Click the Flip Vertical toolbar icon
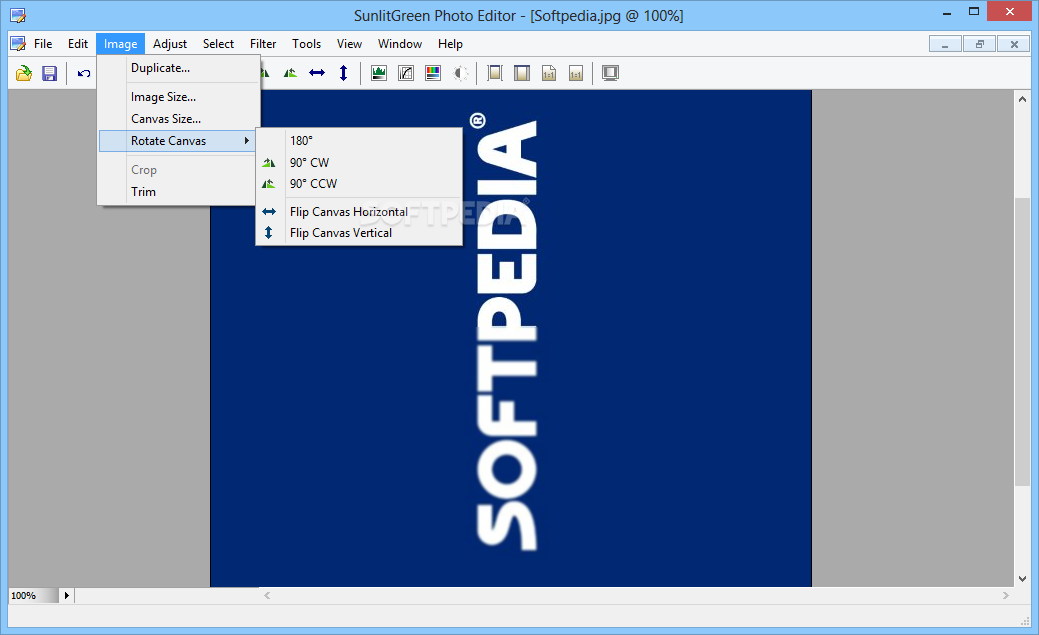This screenshot has height=635, width=1039. (343, 73)
